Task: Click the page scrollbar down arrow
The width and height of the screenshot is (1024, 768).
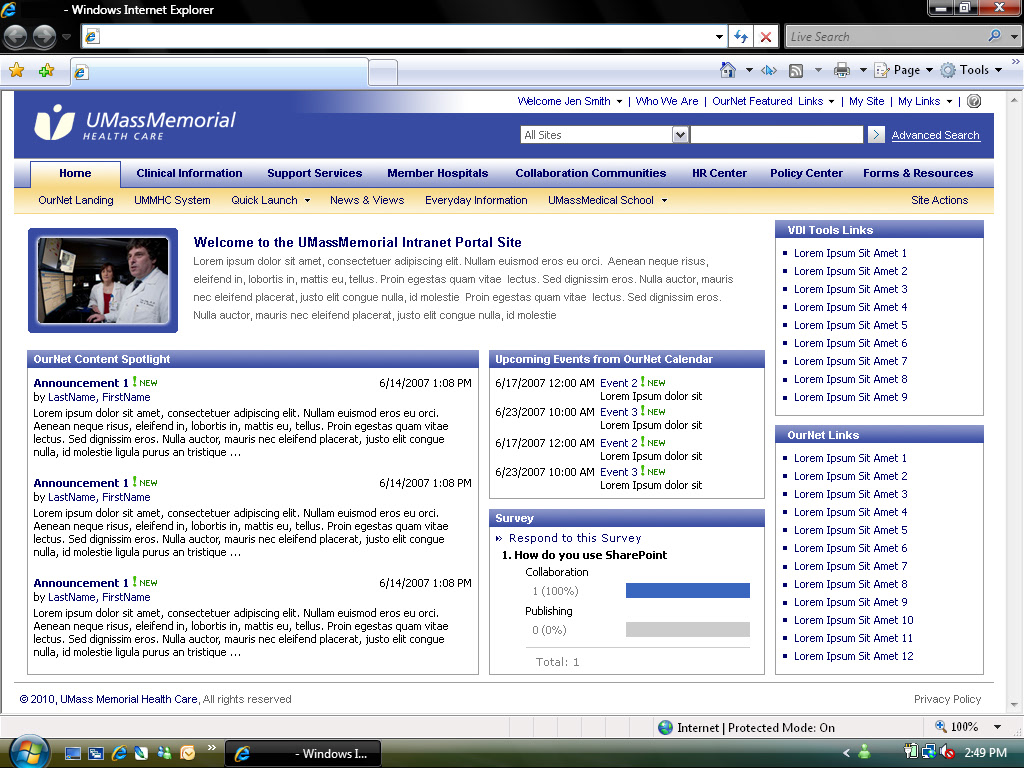Action: pyautogui.click(x=1014, y=705)
